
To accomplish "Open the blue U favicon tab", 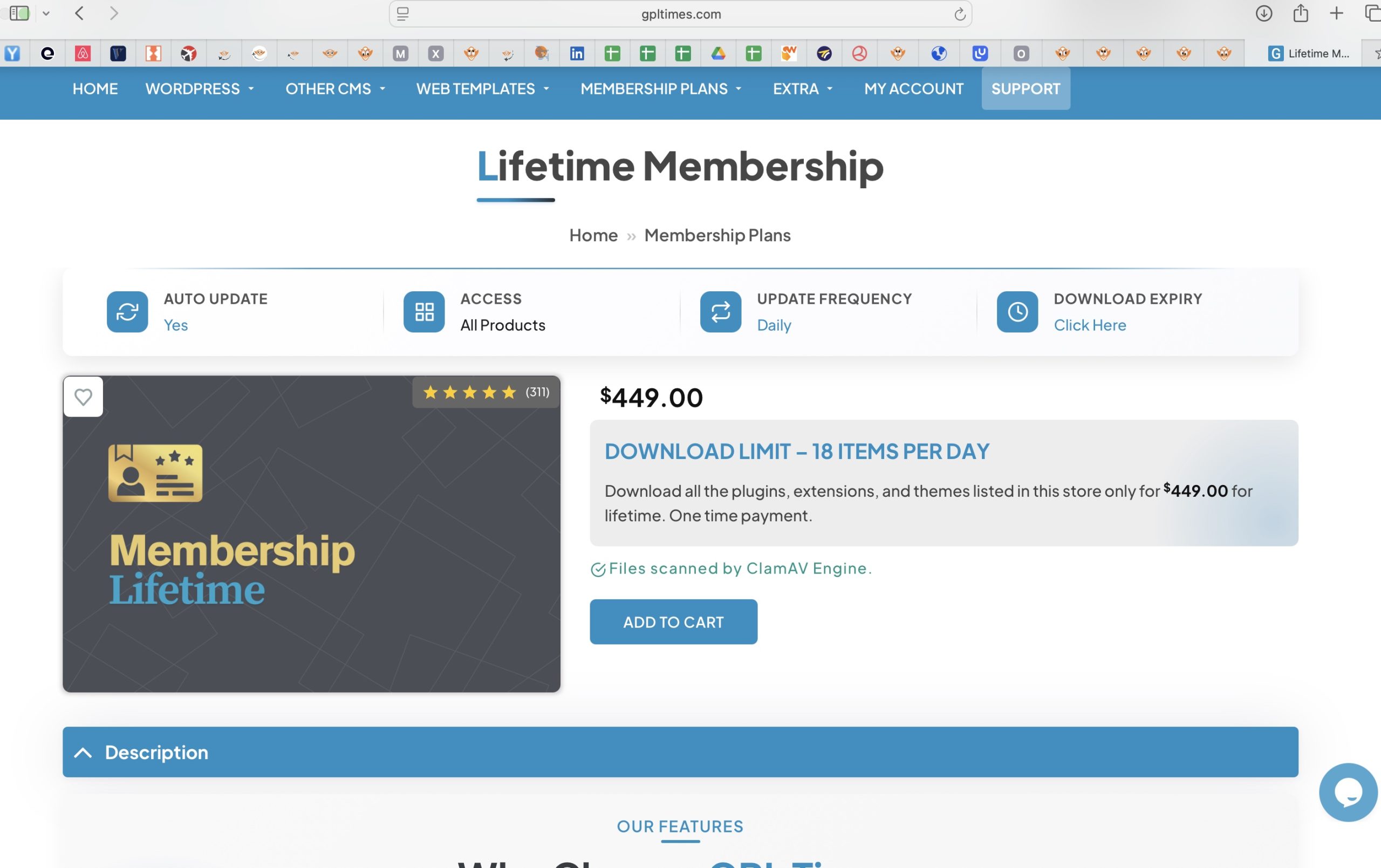I will click(980, 53).
